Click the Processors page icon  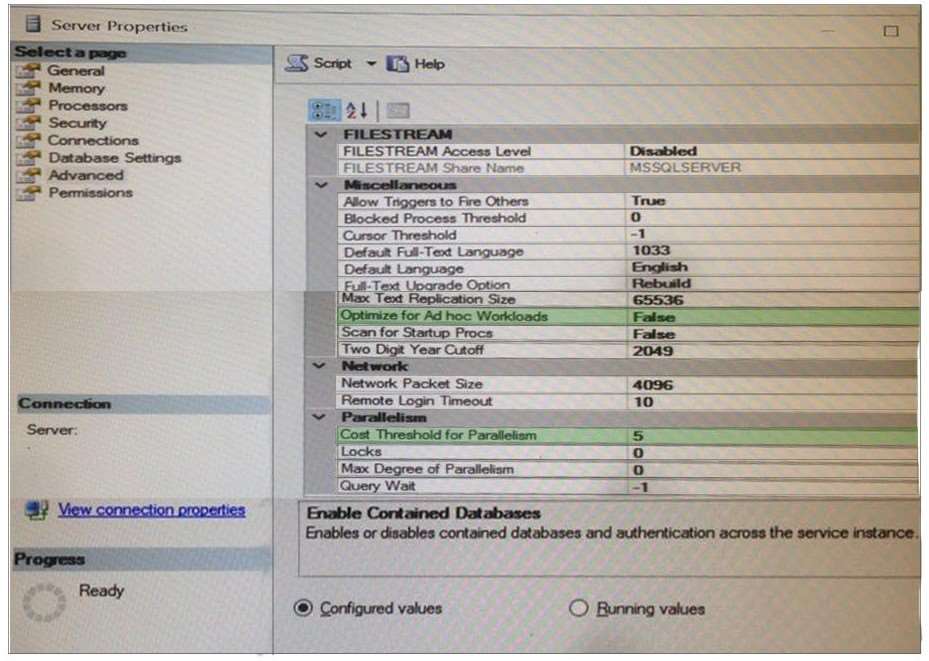point(28,105)
